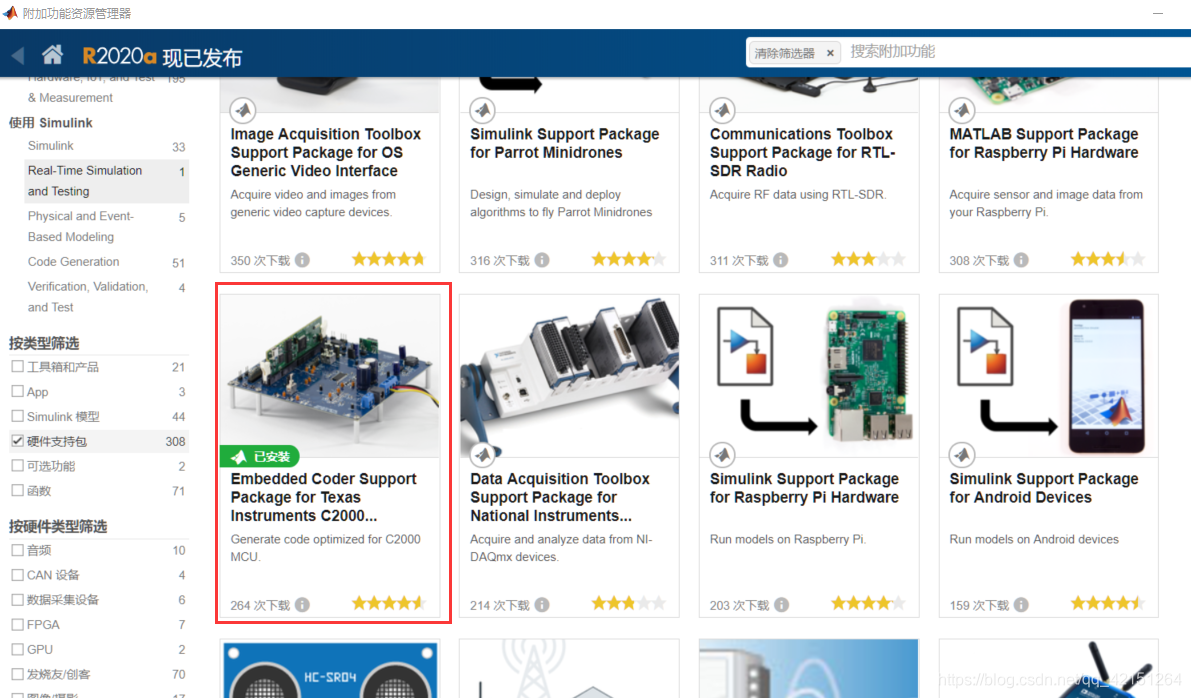Image resolution: width=1191 pixels, height=698 pixels.
Task: Open Data Acquisition Toolbox National Instruments title
Action: (560, 497)
